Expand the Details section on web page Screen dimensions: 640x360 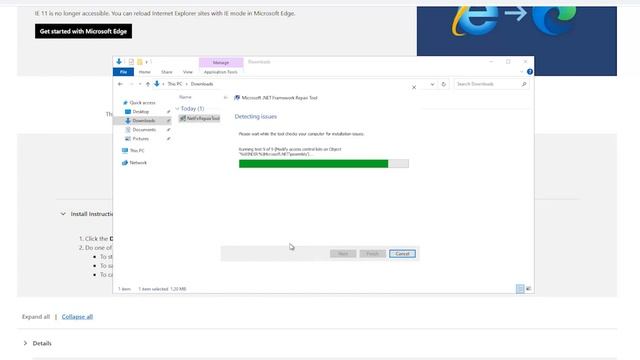[25, 343]
